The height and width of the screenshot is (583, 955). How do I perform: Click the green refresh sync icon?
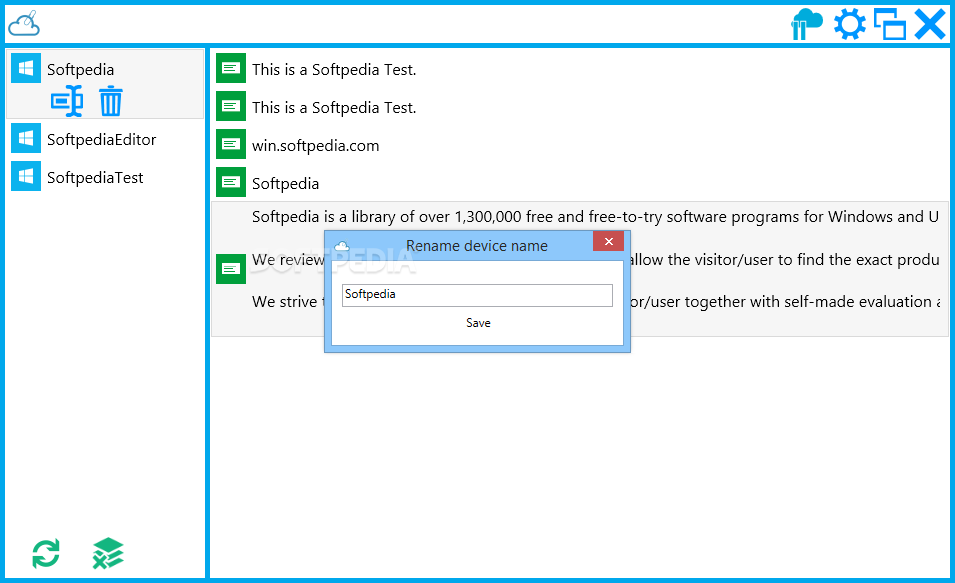coord(46,553)
